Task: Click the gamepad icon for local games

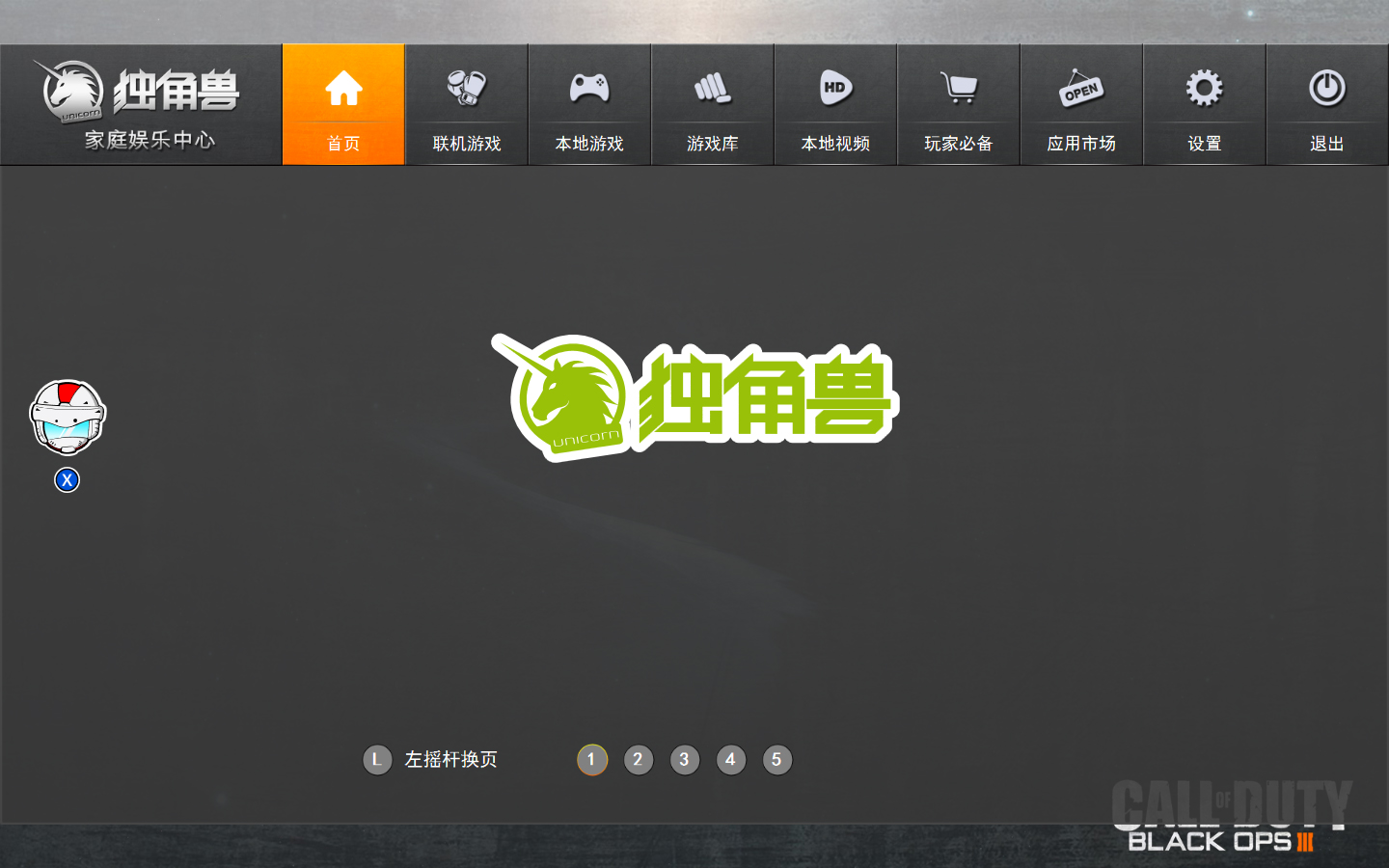Action: (589, 87)
